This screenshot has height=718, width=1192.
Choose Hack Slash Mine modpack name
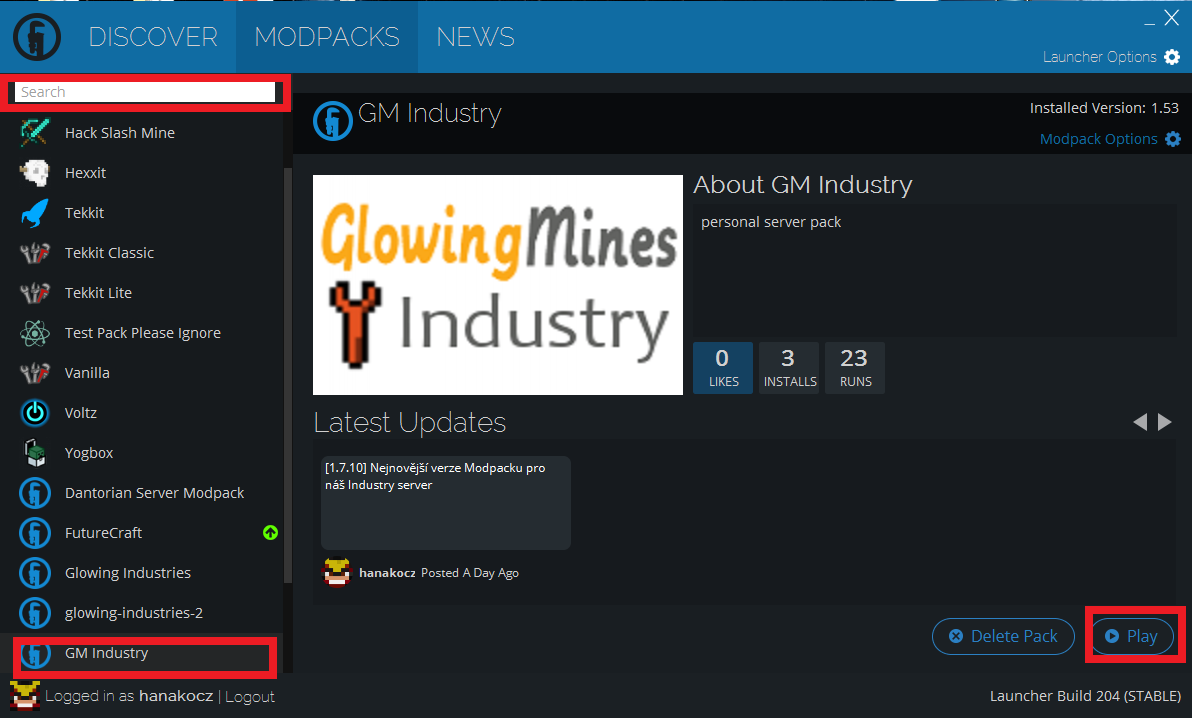coord(119,132)
